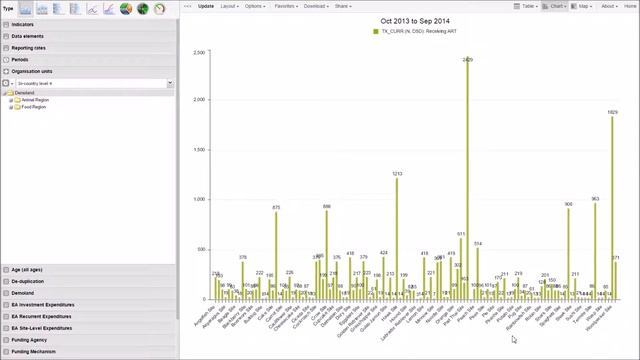This screenshot has height=360, width=640.
Task: Expand EA Investment Expenditures dimension
Action: coord(89,305)
